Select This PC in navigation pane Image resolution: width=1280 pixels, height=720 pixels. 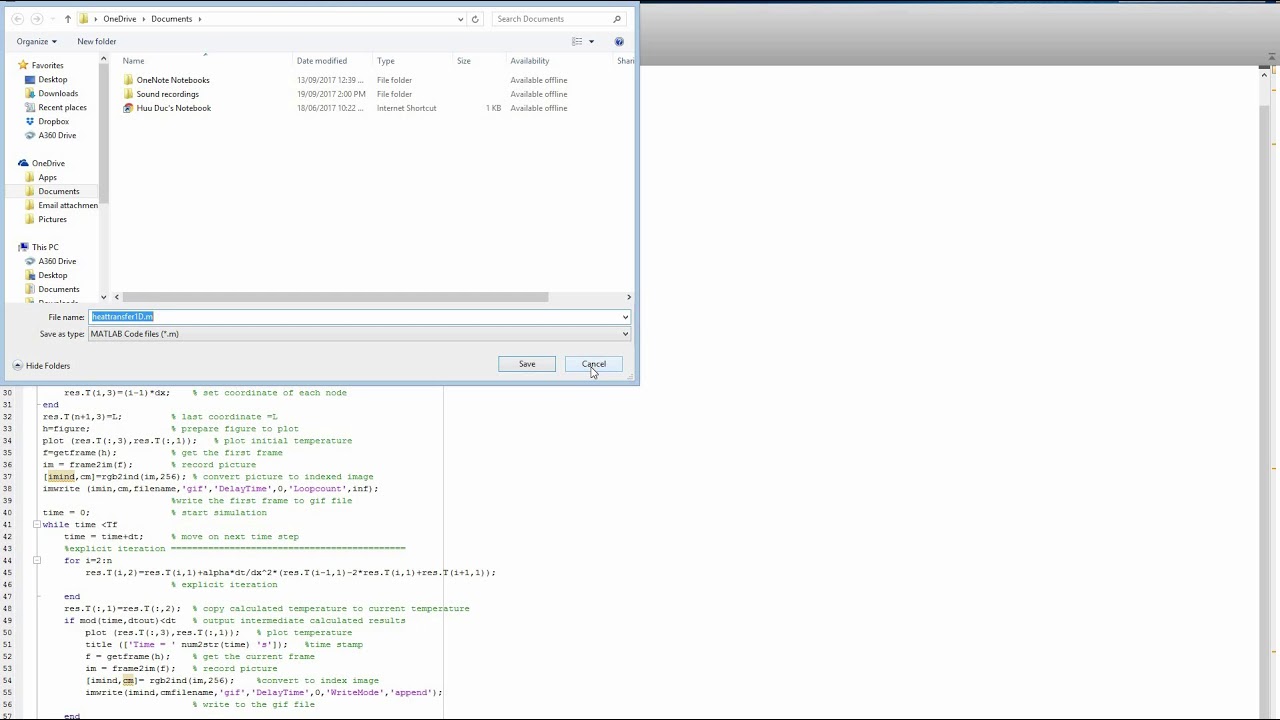pos(45,247)
